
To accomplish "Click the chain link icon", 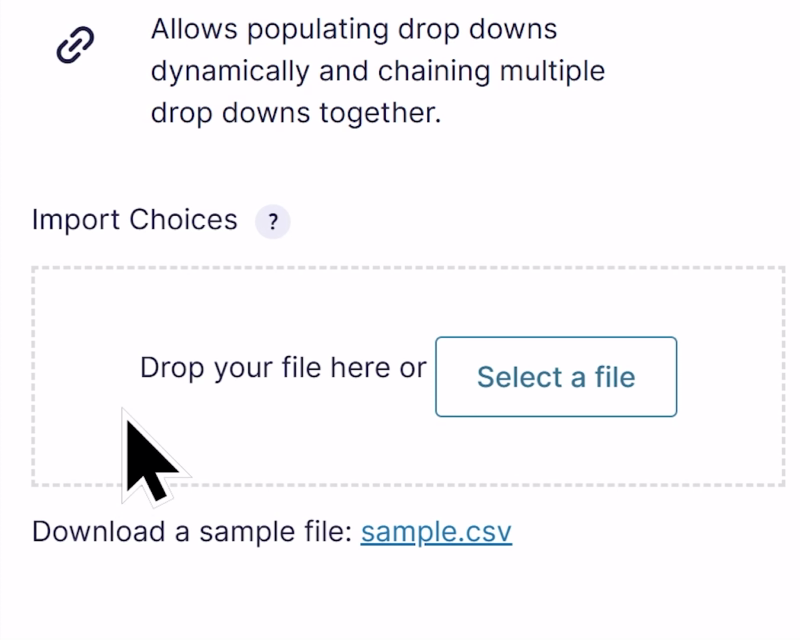I will (x=75, y=46).
